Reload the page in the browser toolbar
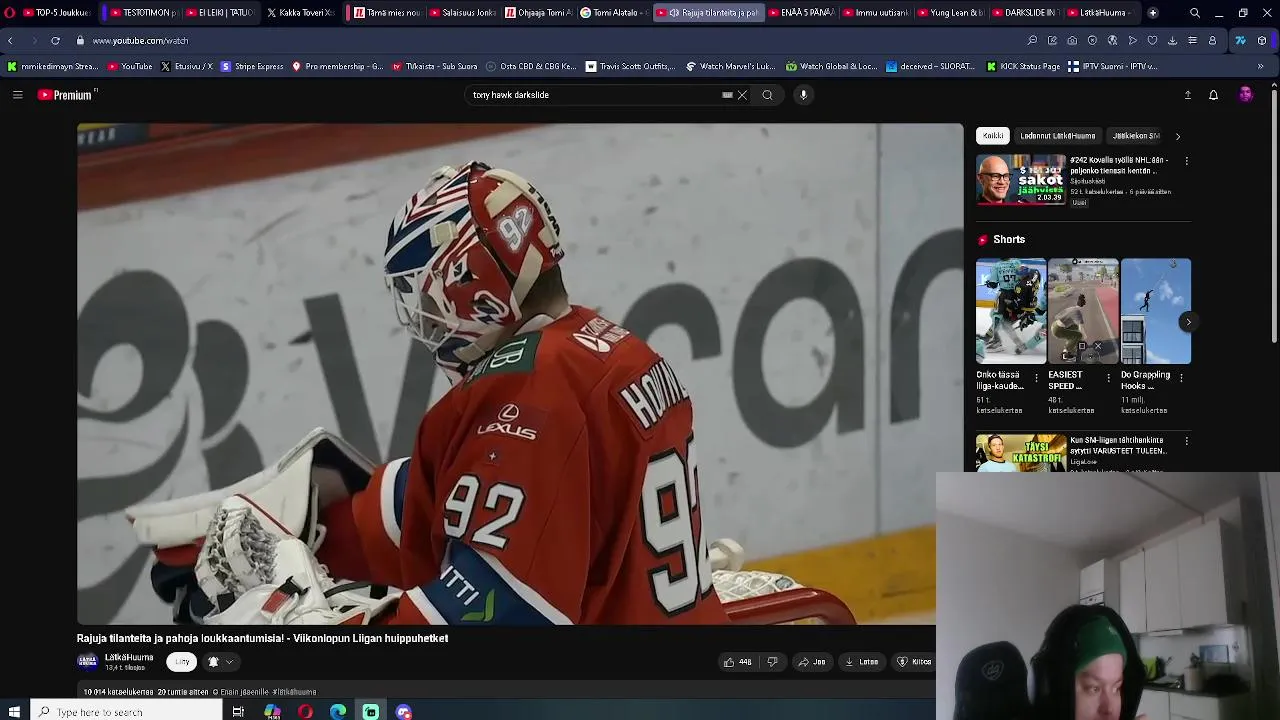 [x=55, y=41]
